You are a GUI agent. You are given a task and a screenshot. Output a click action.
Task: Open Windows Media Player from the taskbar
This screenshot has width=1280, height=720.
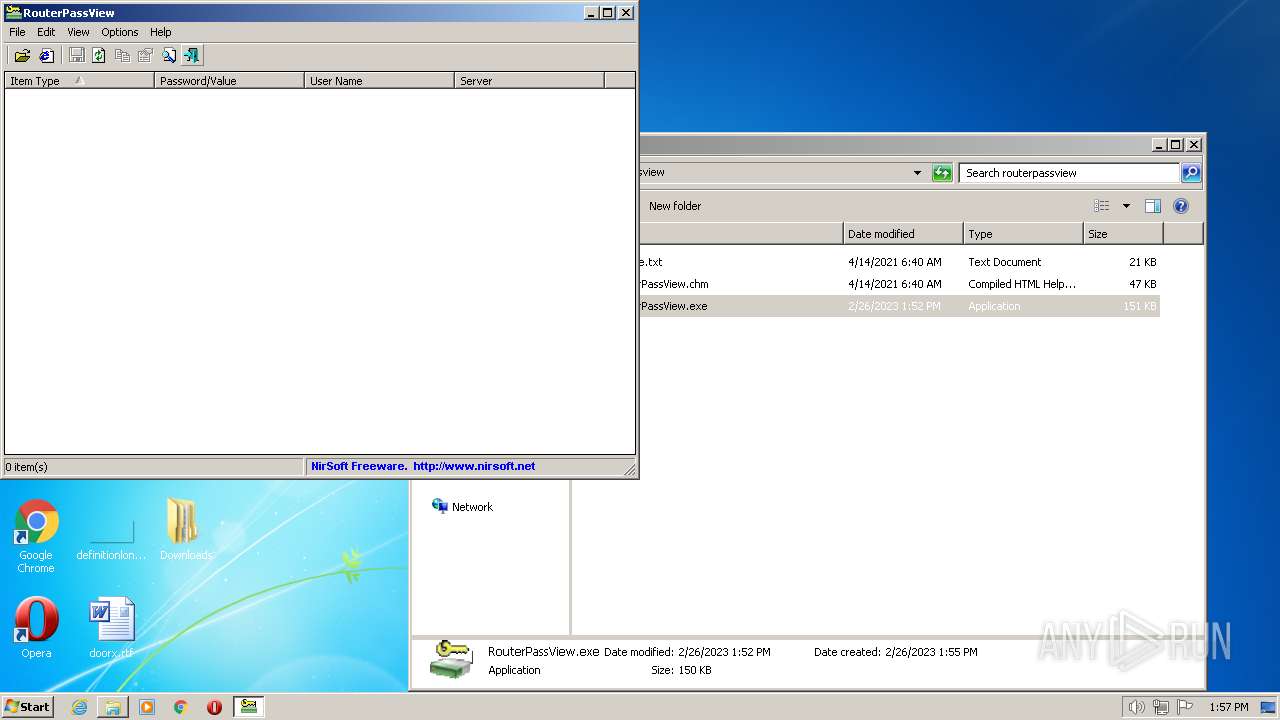(147, 707)
